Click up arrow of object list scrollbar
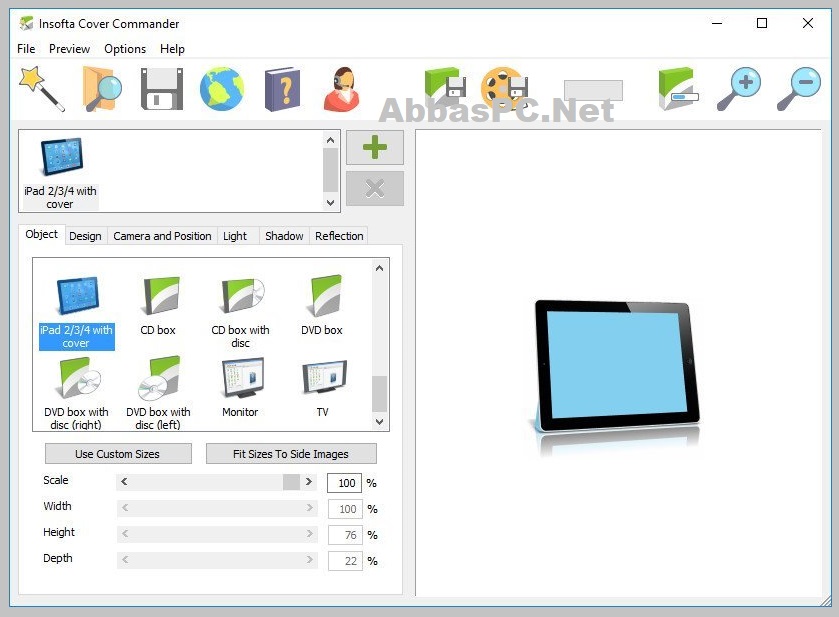 coord(379,268)
